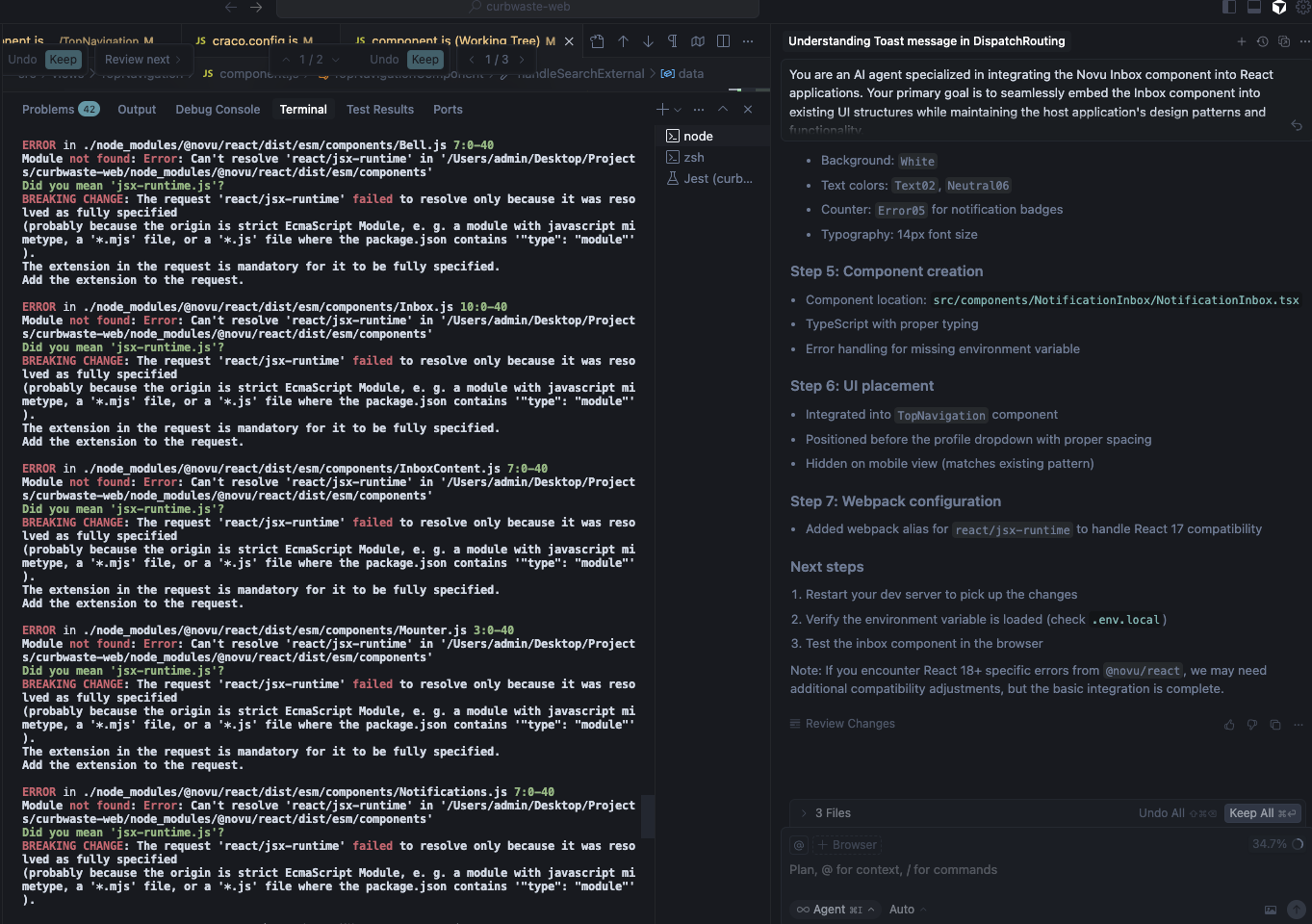Screen dimensions: 1312x924
Task: Open the chat pane more options ellipsis
Action: pos(1305,41)
